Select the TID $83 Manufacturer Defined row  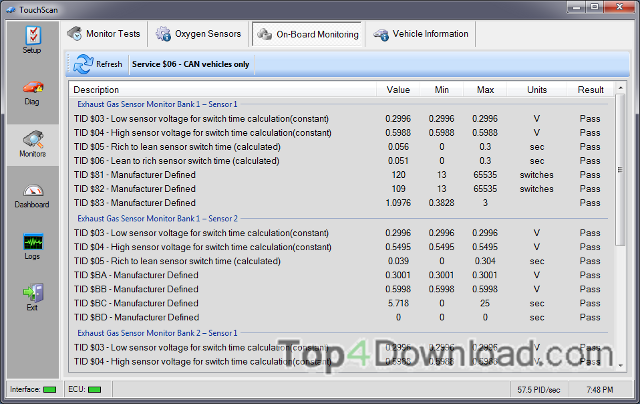(x=341, y=203)
